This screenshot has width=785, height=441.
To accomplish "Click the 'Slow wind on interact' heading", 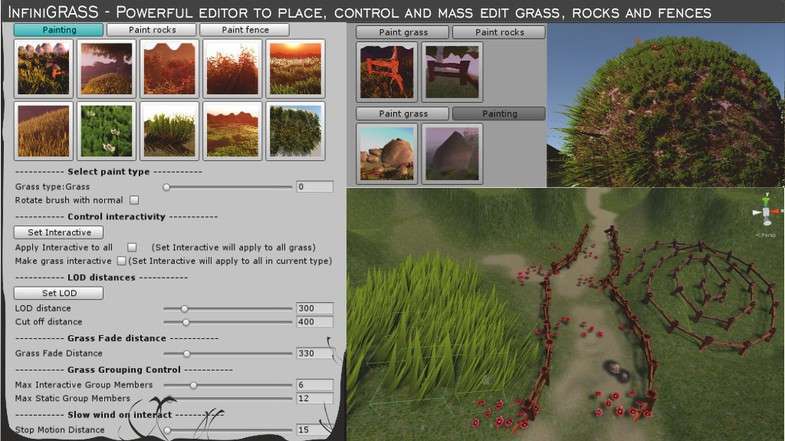I will point(120,415).
